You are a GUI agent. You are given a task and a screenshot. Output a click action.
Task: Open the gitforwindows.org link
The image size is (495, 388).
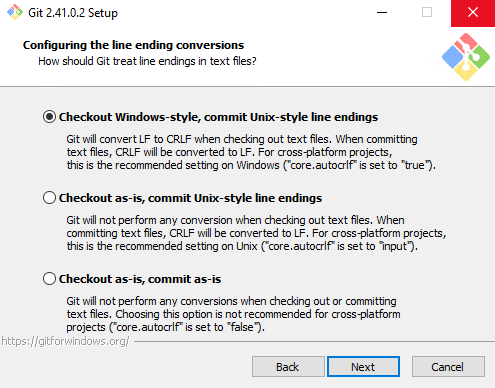click(65, 341)
